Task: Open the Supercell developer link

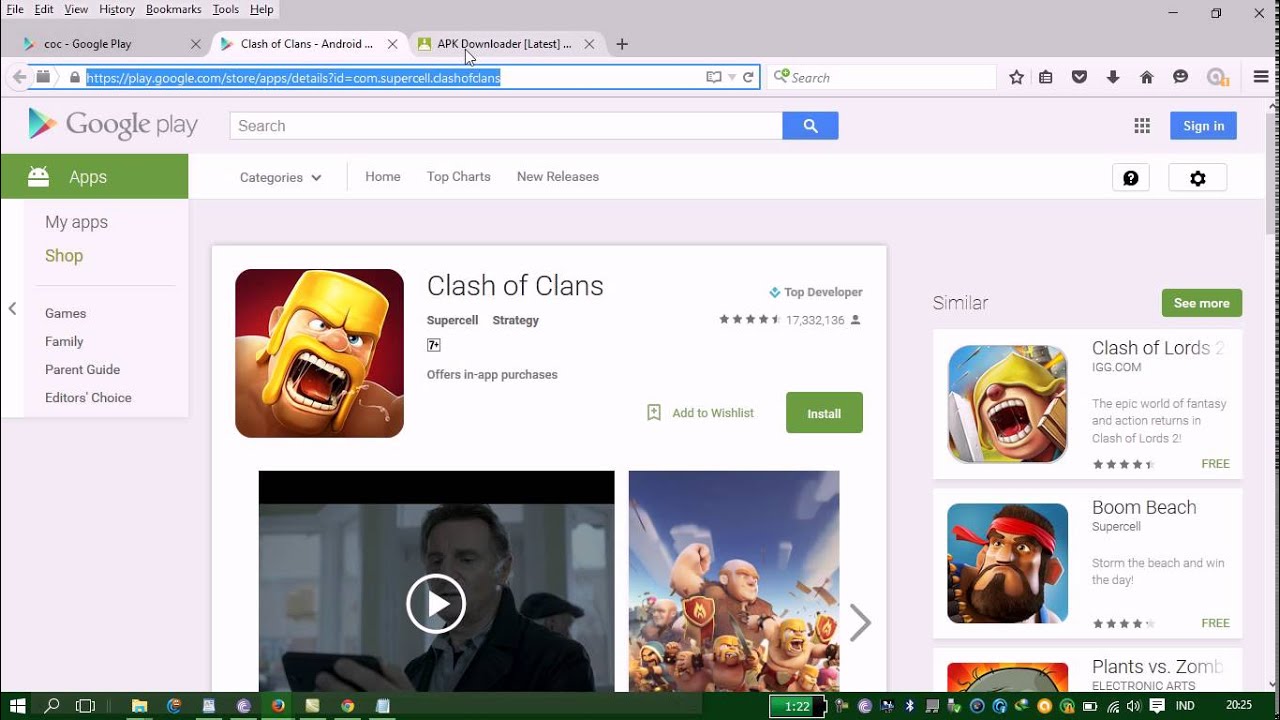Action: 452,320
